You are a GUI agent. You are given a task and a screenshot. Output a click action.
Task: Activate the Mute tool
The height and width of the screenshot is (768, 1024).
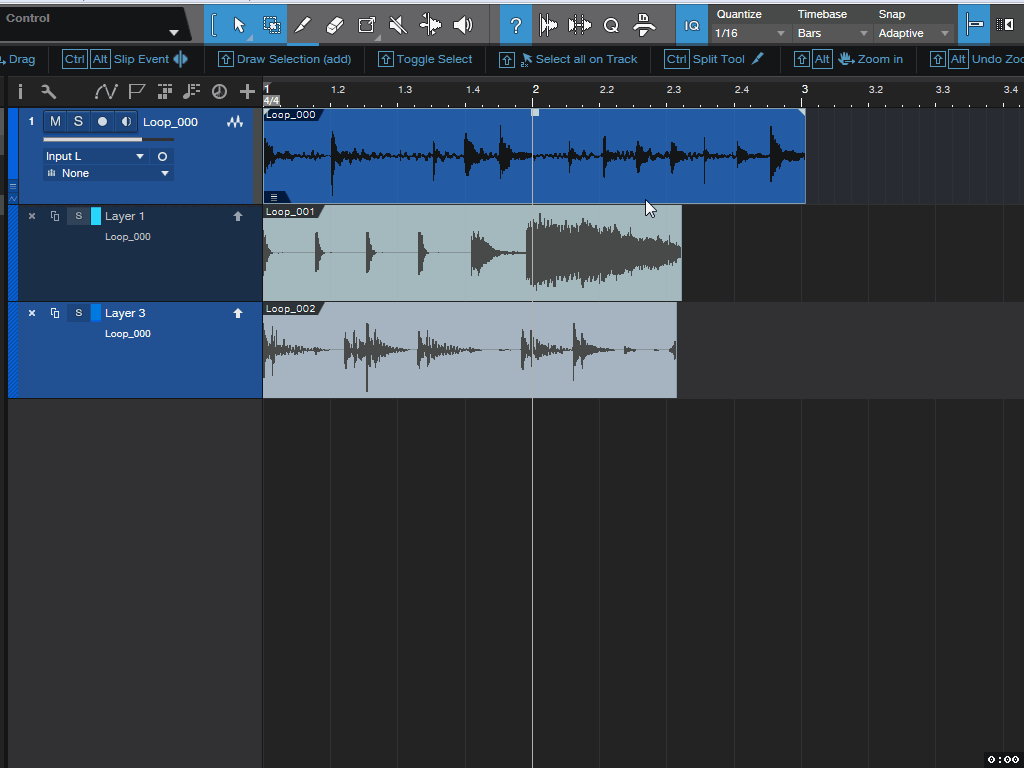pyautogui.click(x=398, y=25)
